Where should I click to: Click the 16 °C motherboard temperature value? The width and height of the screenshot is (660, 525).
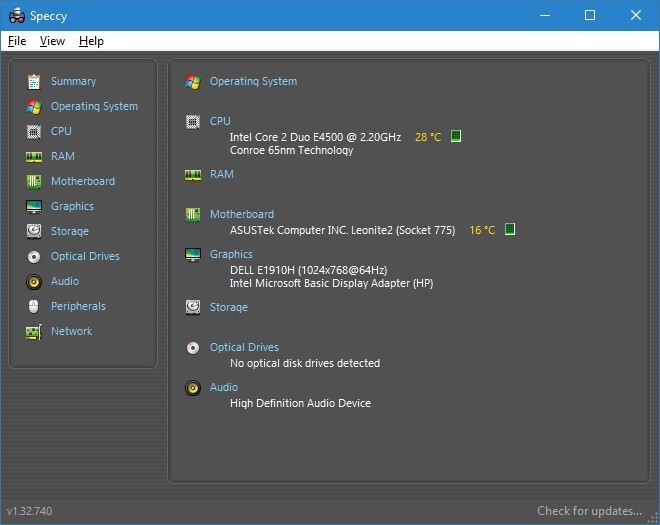tap(482, 230)
